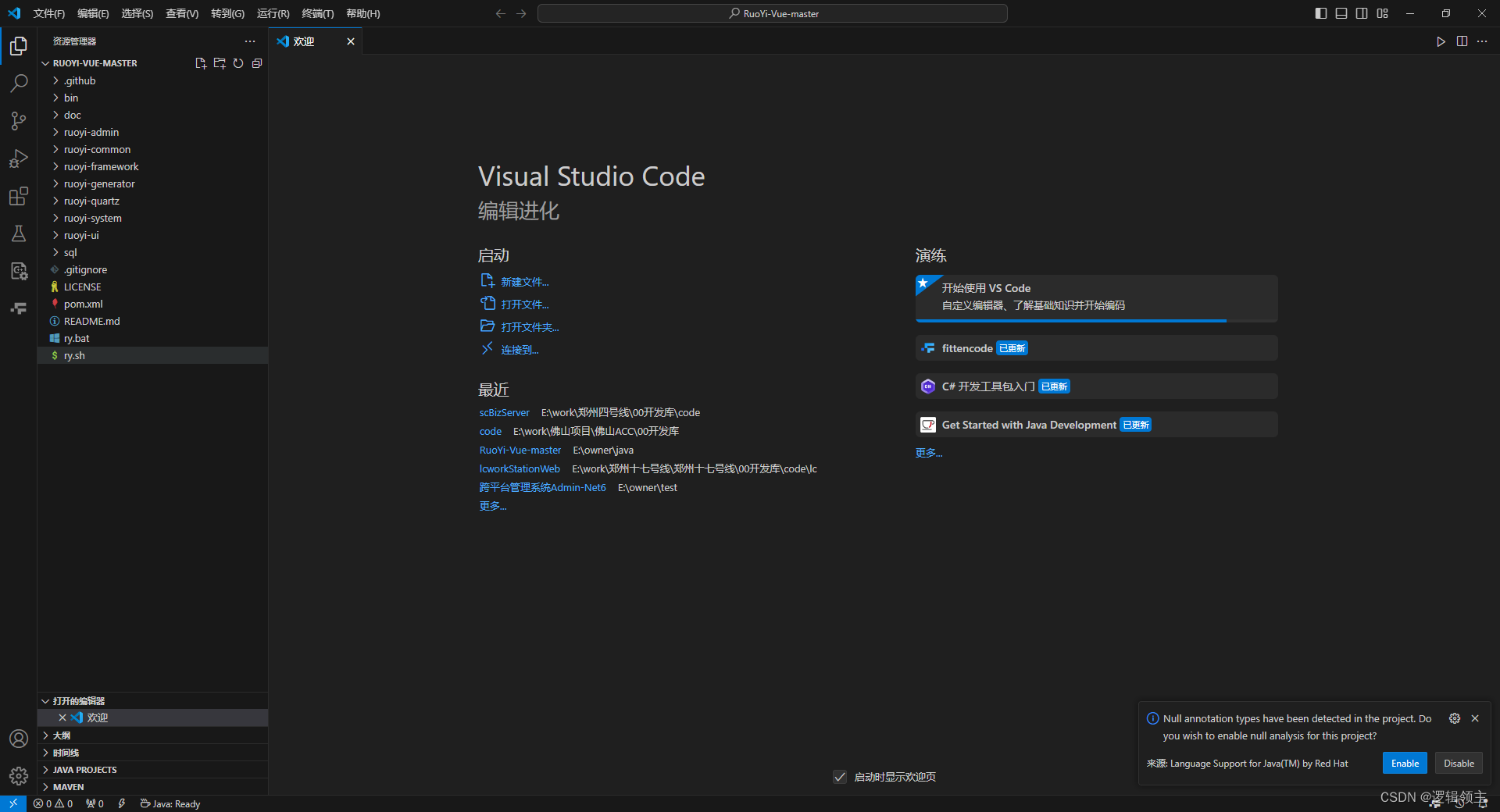Image resolution: width=1500 pixels, height=812 pixels.
Task: Collapse the RUOYI-VUE-MASTER root section
Action: pos(94,63)
